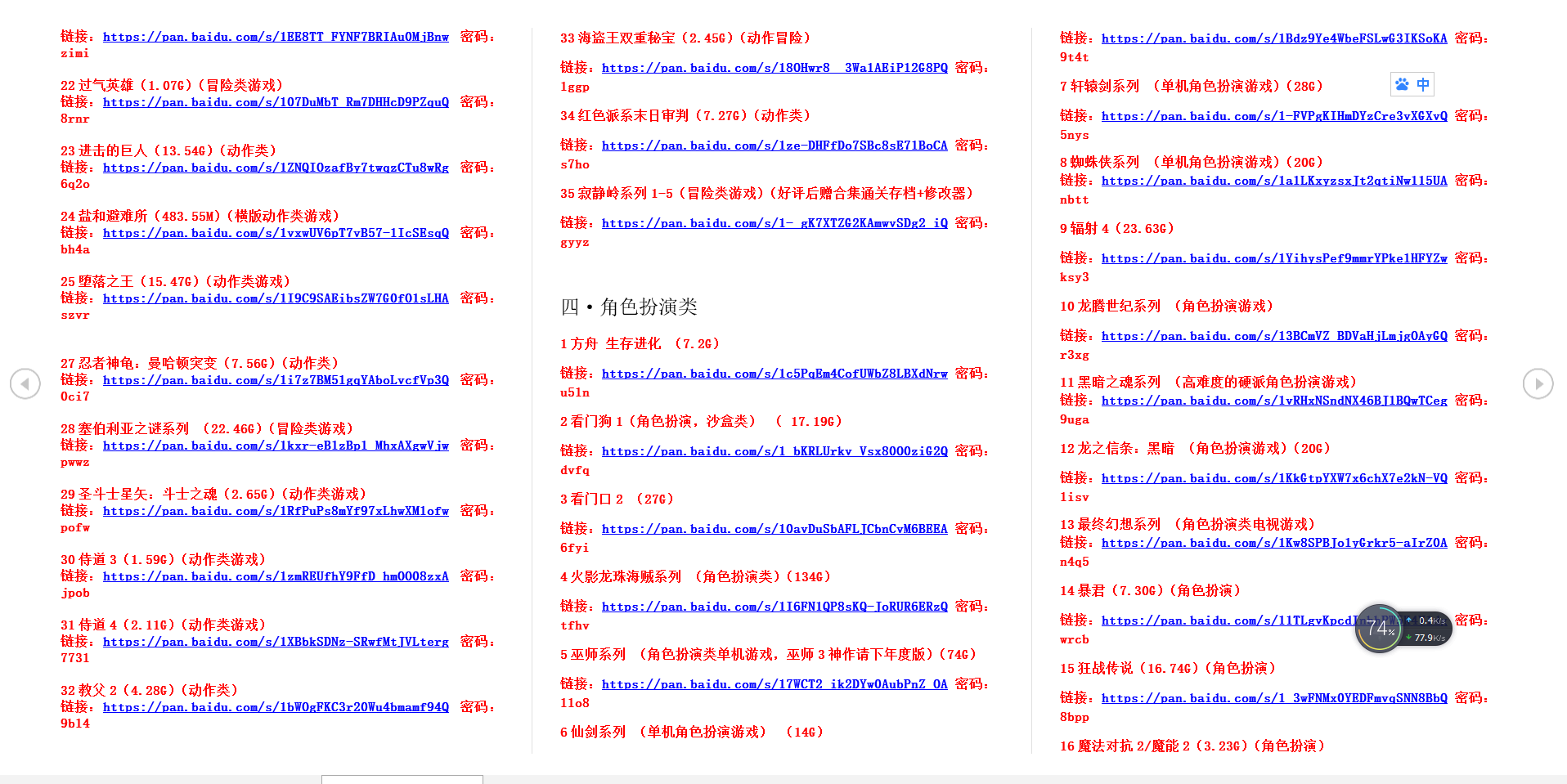
Task: Open the pan.baidu link for 29 圣斗士星矢
Action: click(x=276, y=511)
